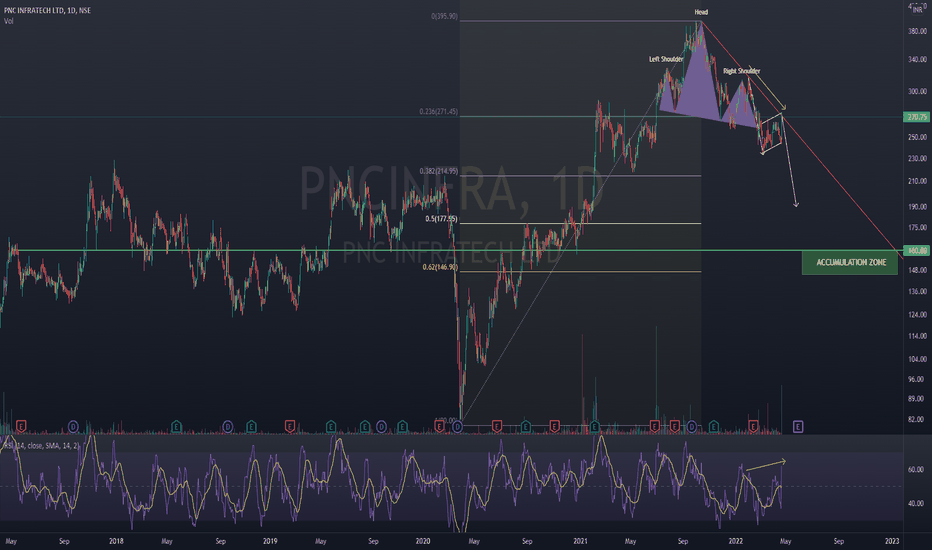Click the 160.00 horizontal line price tag
932x550 pixels.
click(x=917, y=250)
